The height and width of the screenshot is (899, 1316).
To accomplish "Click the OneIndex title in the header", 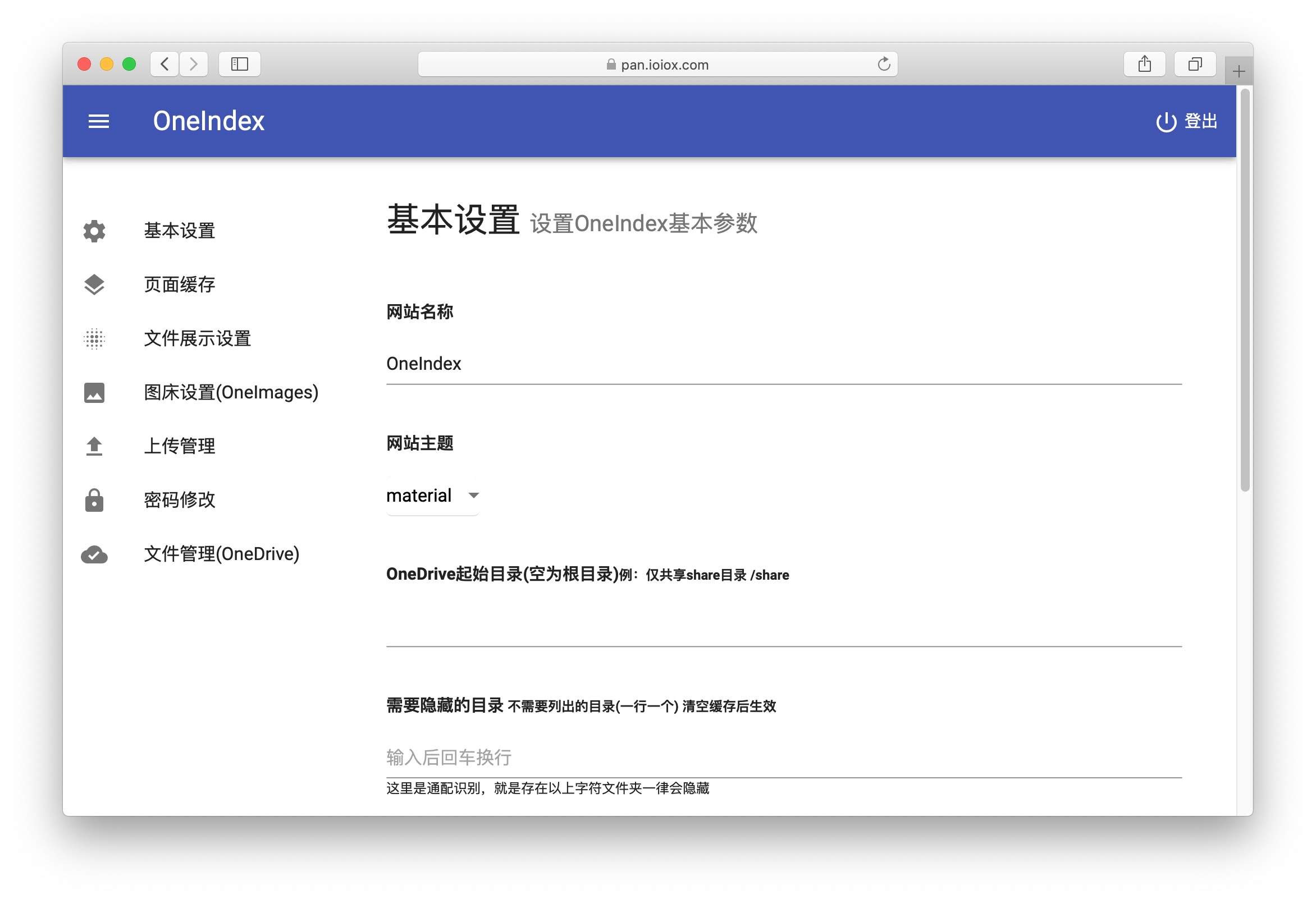I will pos(208,121).
